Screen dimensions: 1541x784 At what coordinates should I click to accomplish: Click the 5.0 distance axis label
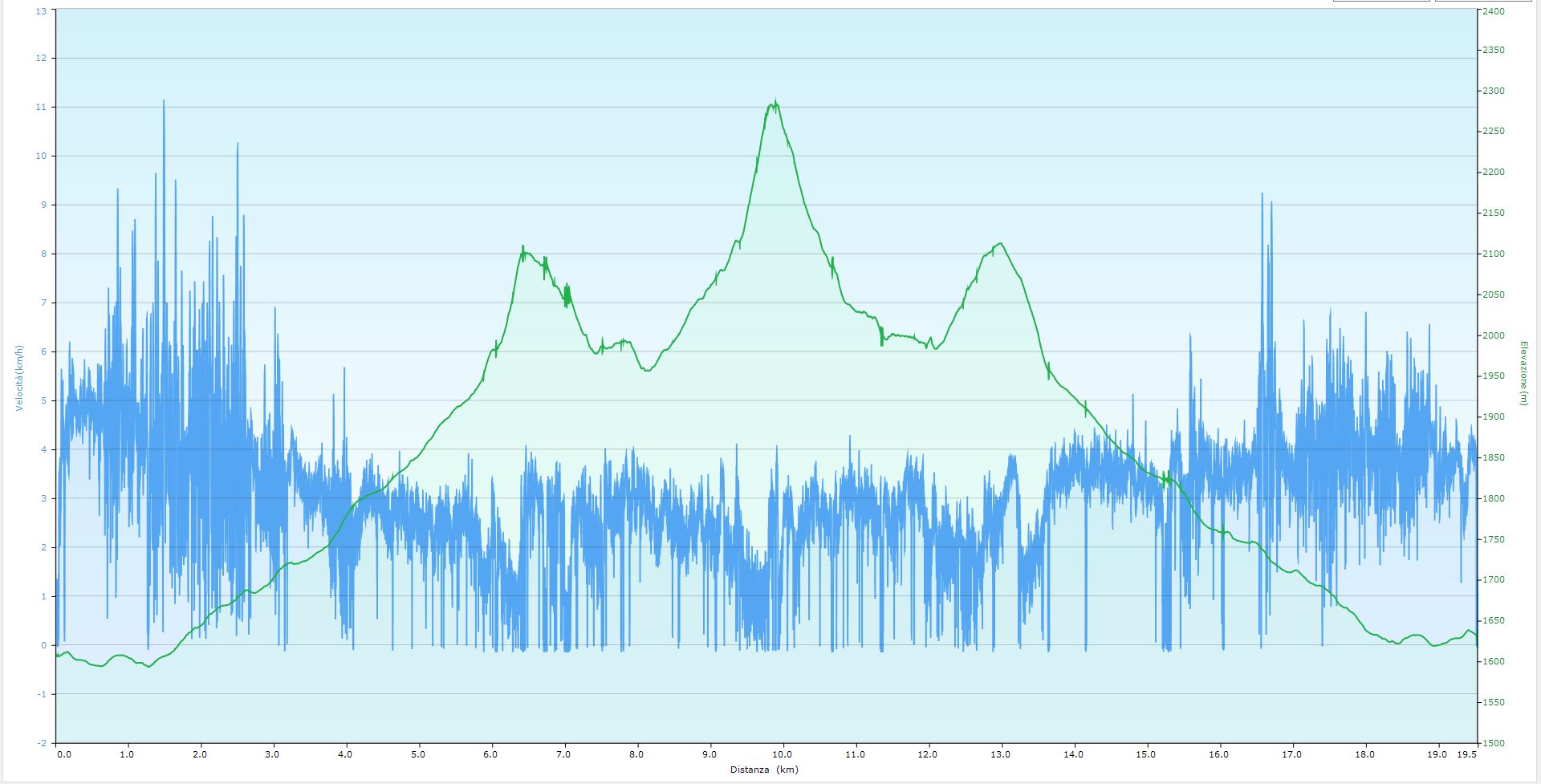coord(418,754)
